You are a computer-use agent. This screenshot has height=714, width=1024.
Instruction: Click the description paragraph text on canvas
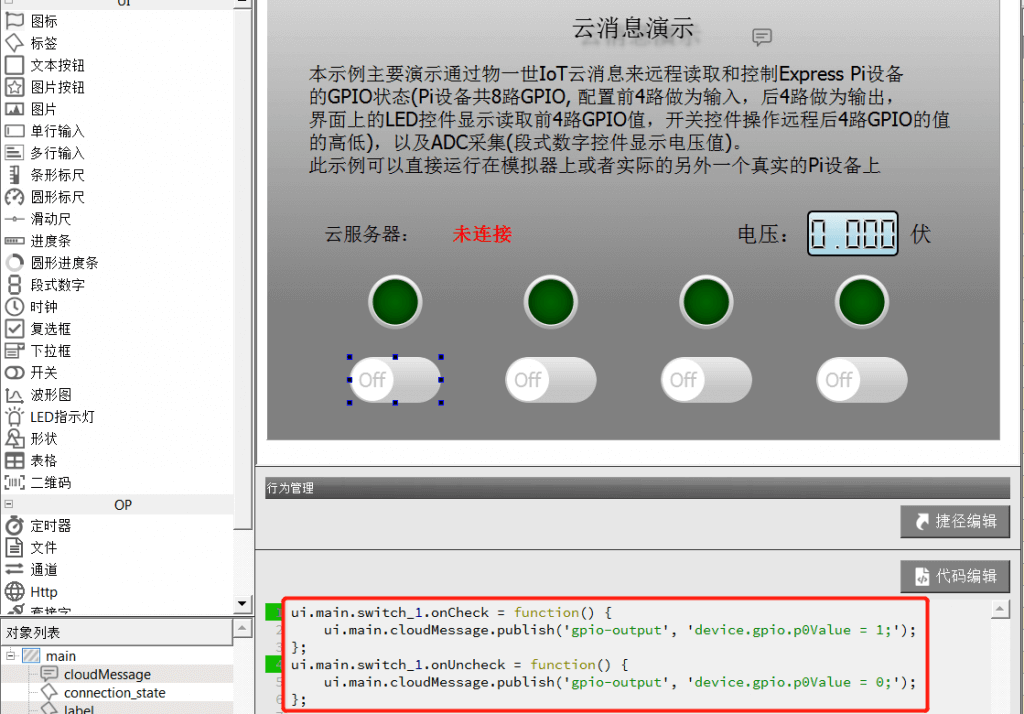(x=629, y=120)
